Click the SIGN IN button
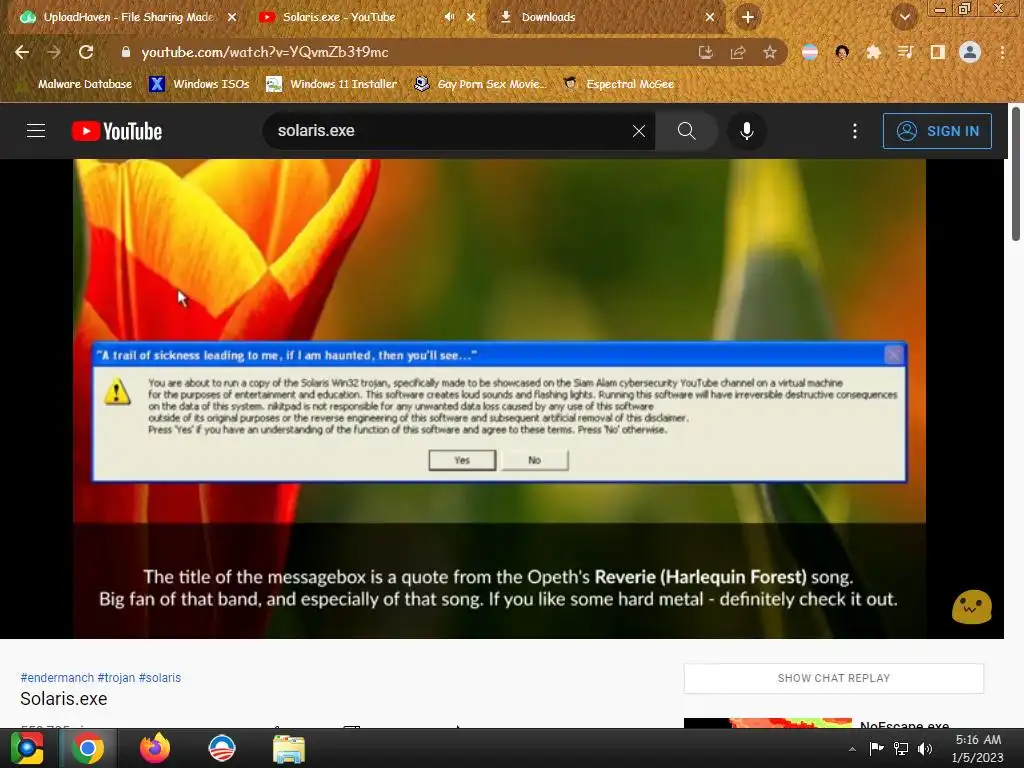 (x=937, y=131)
